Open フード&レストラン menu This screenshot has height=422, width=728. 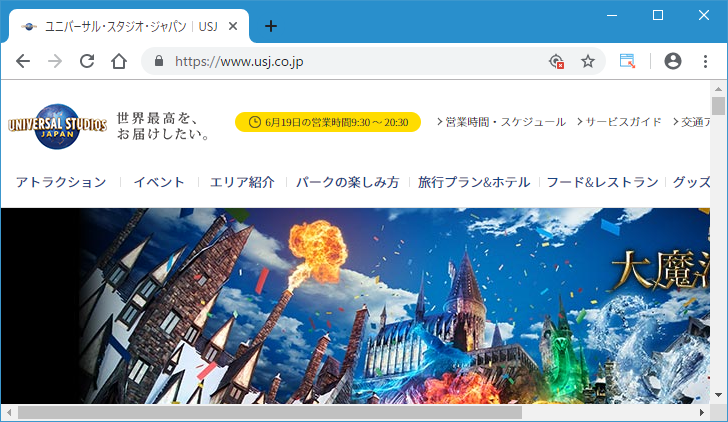[x=603, y=182]
